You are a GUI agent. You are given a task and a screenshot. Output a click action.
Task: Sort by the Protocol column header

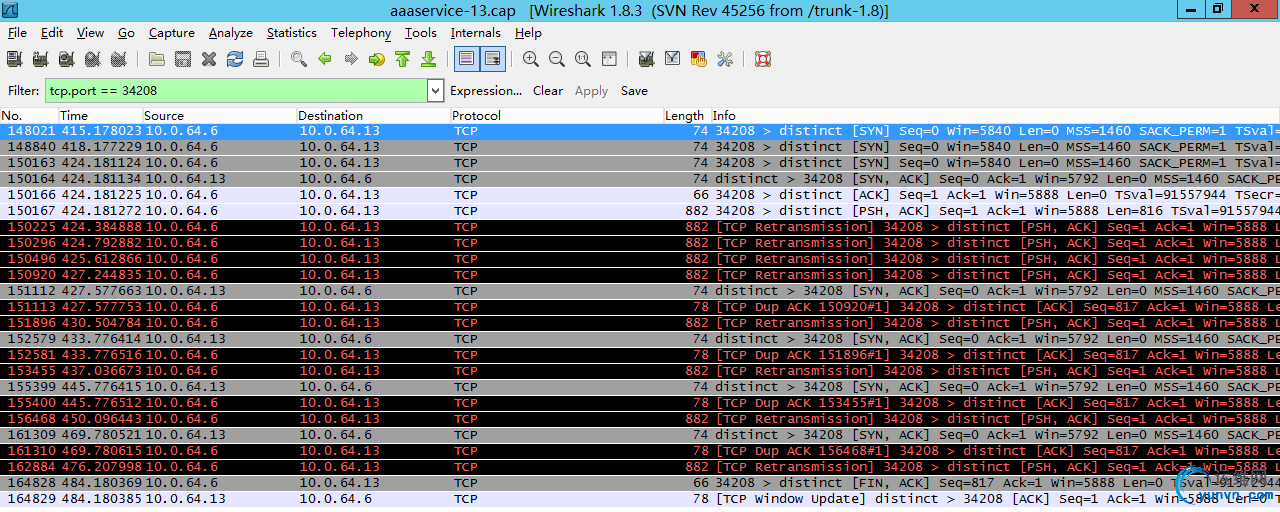tap(556, 115)
